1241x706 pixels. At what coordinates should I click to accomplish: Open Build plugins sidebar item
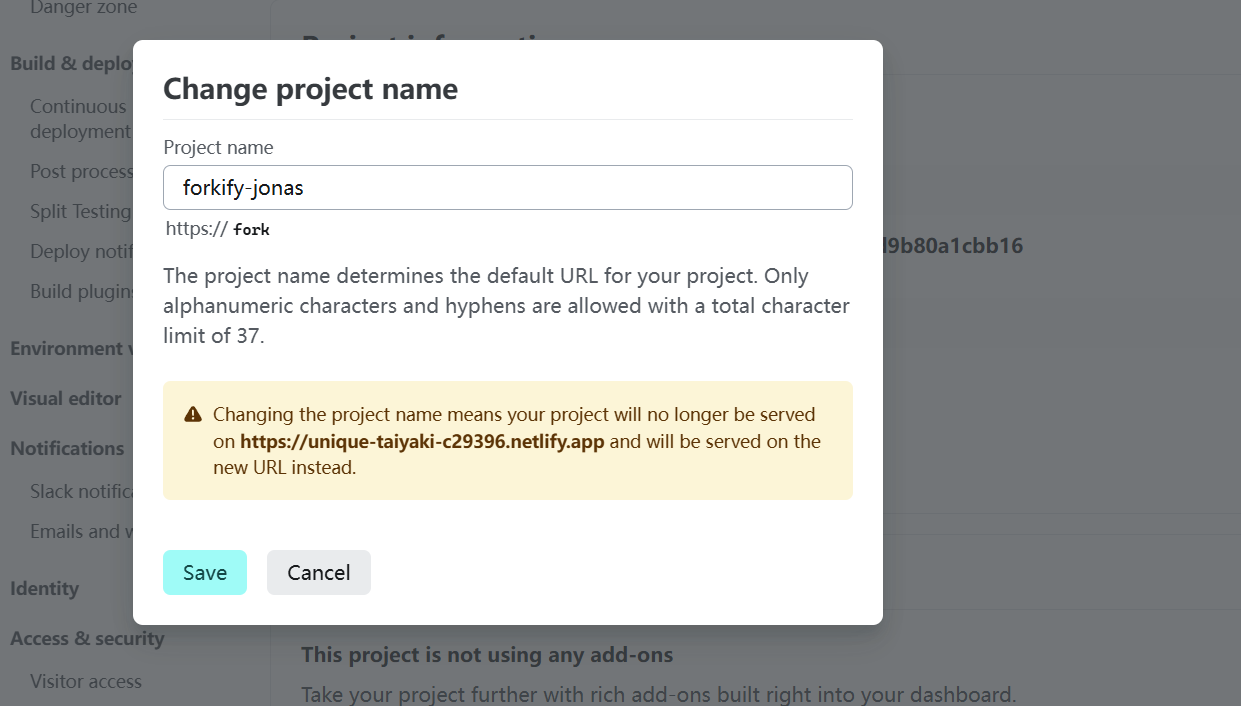click(81, 291)
